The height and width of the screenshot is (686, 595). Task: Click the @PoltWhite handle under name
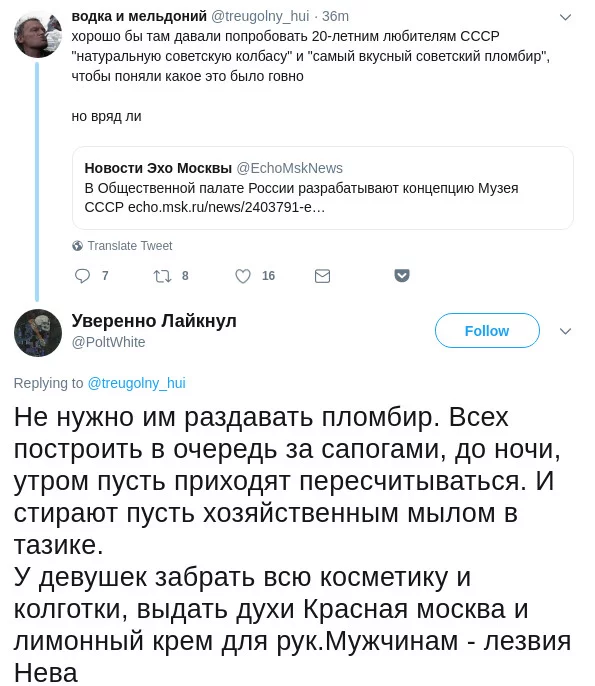pyautogui.click(x=108, y=342)
